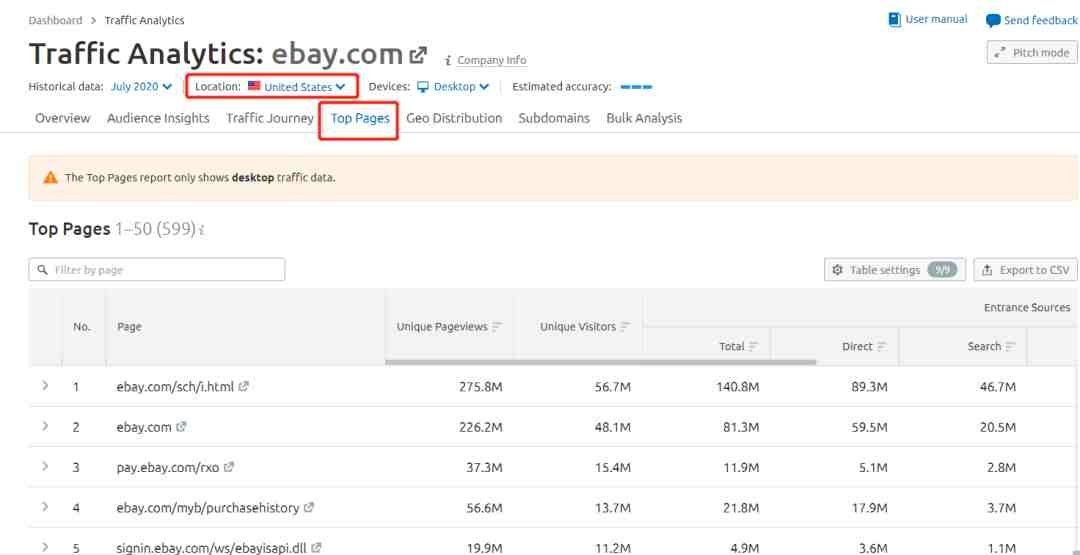Select the 275.8M unique pageviews cell
This screenshot has height=555, width=1080.
click(x=481, y=387)
